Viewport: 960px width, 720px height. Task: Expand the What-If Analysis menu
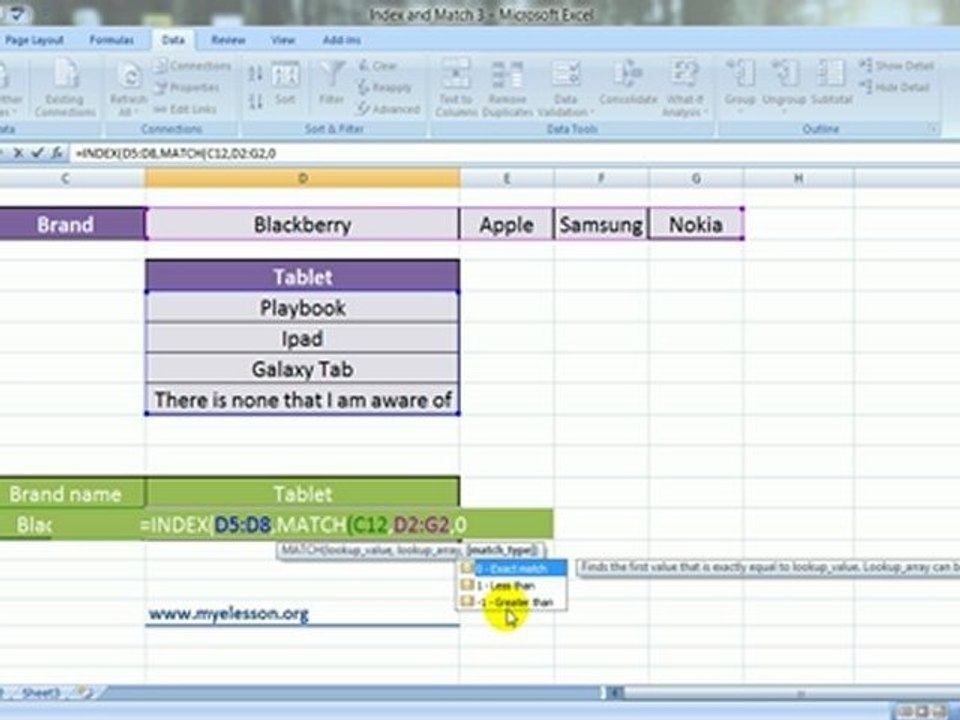[x=684, y=87]
